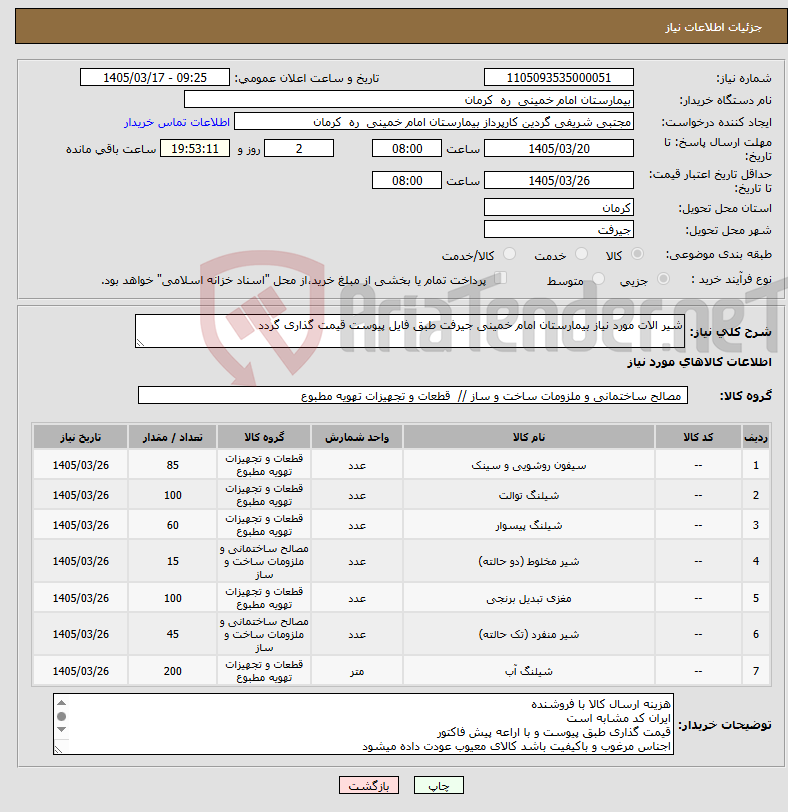Select the خدمت radio button
This screenshot has width=788, height=812.
pyautogui.click(x=581, y=254)
